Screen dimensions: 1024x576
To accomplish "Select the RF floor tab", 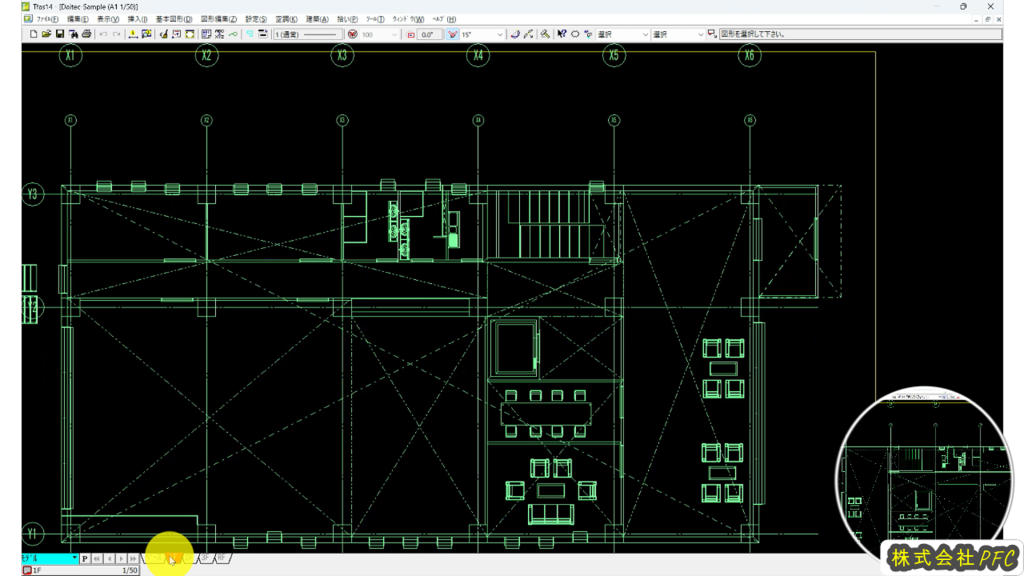I will tap(222, 559).
